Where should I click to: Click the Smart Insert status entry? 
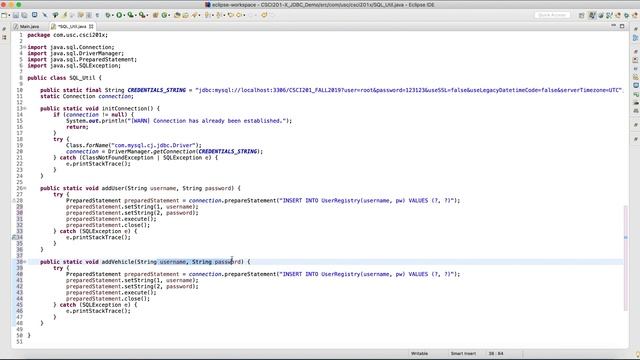[463, 353]
